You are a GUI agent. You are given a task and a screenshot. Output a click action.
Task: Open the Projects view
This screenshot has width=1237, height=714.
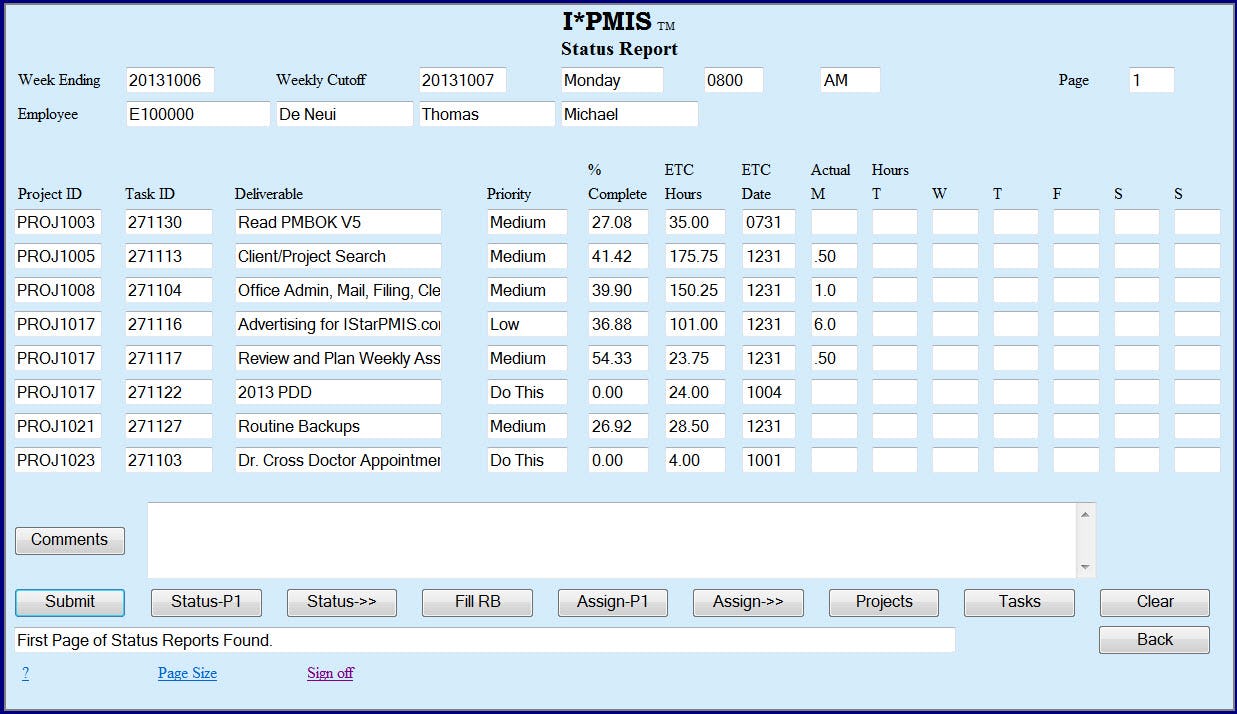click(883, 602)
